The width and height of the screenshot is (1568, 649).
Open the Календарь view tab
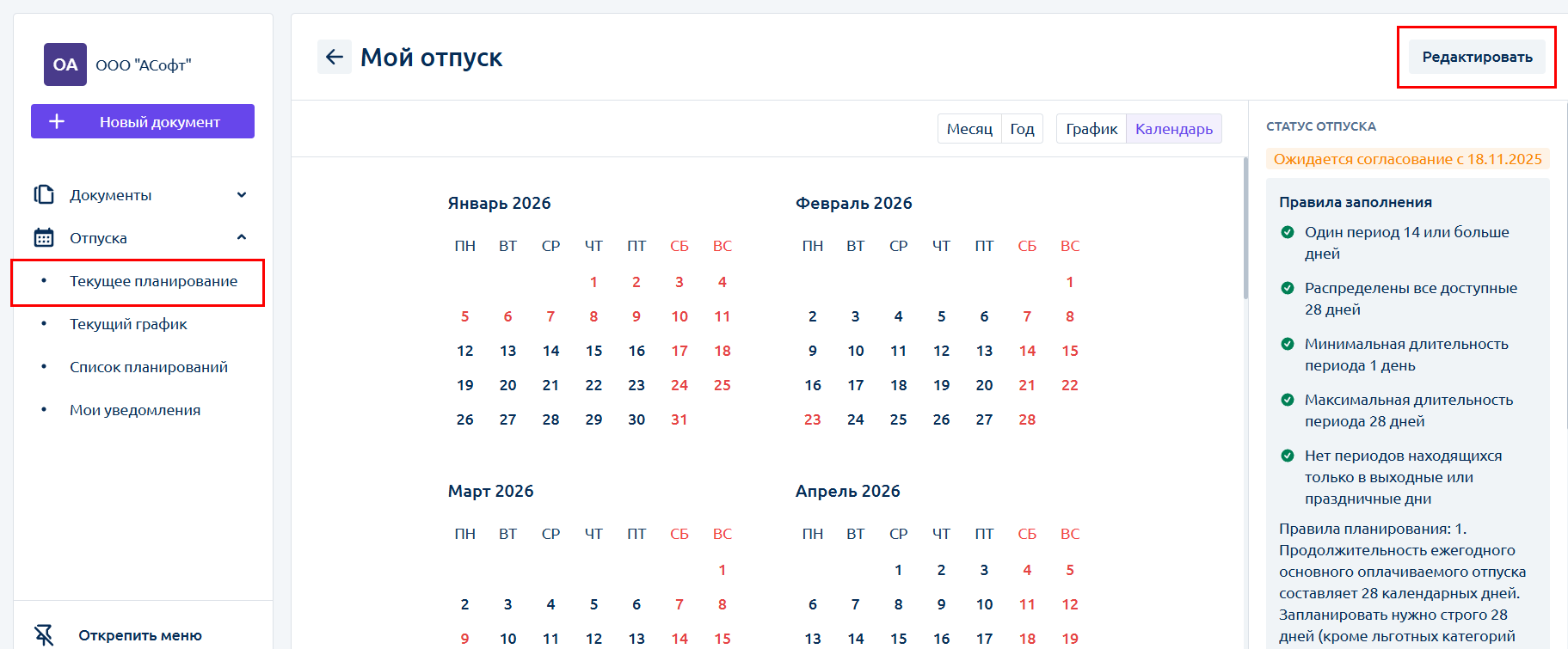(1173, 129)
